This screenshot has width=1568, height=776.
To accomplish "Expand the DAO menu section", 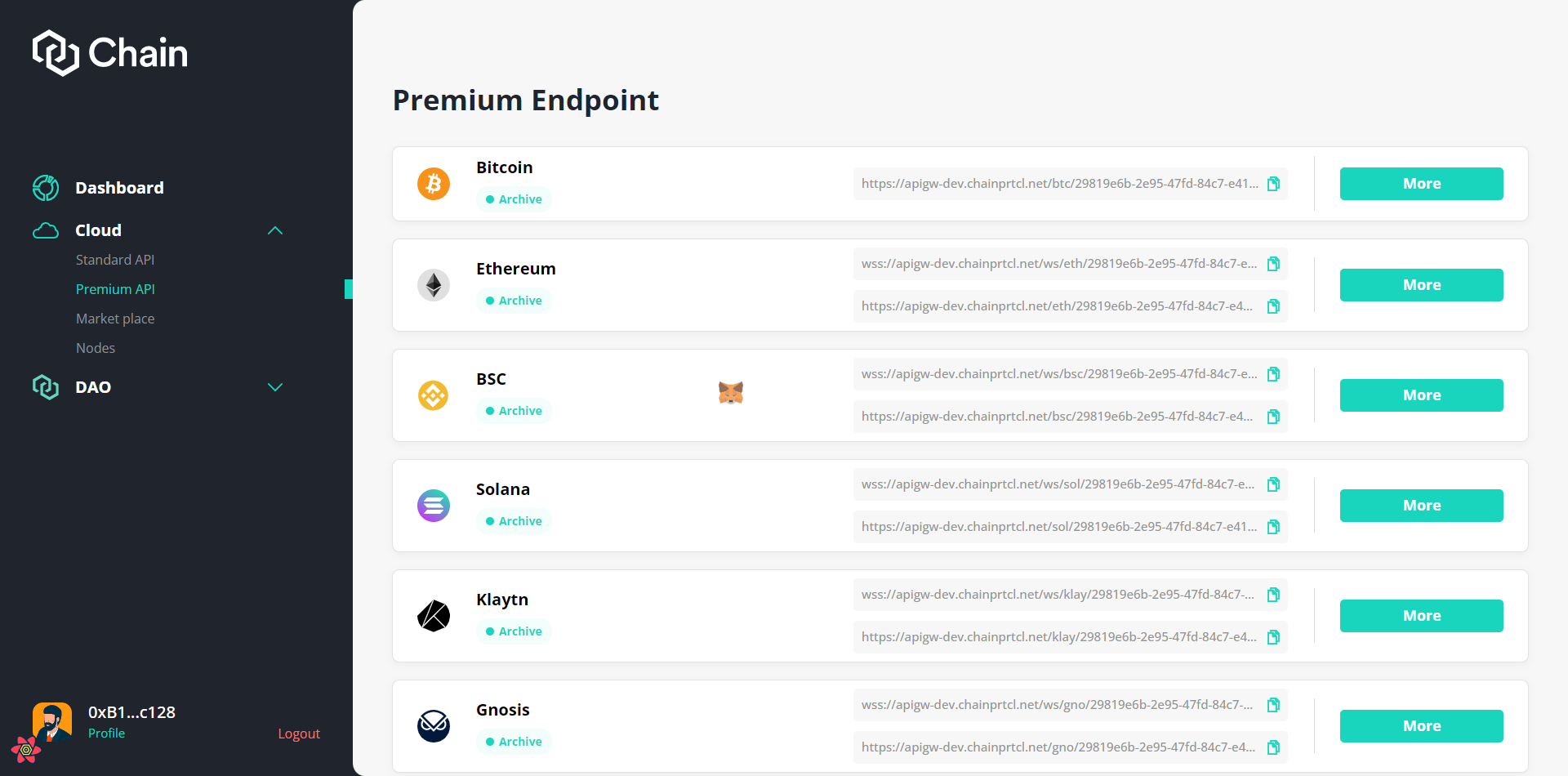I will point(275,387).
